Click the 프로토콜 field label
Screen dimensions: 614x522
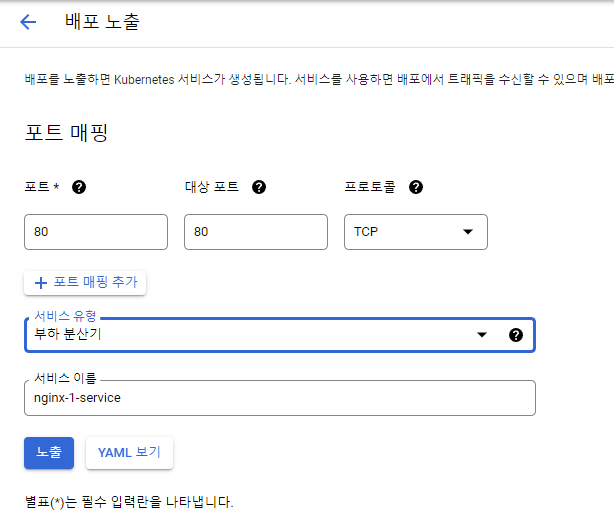[x=370, y=187]
